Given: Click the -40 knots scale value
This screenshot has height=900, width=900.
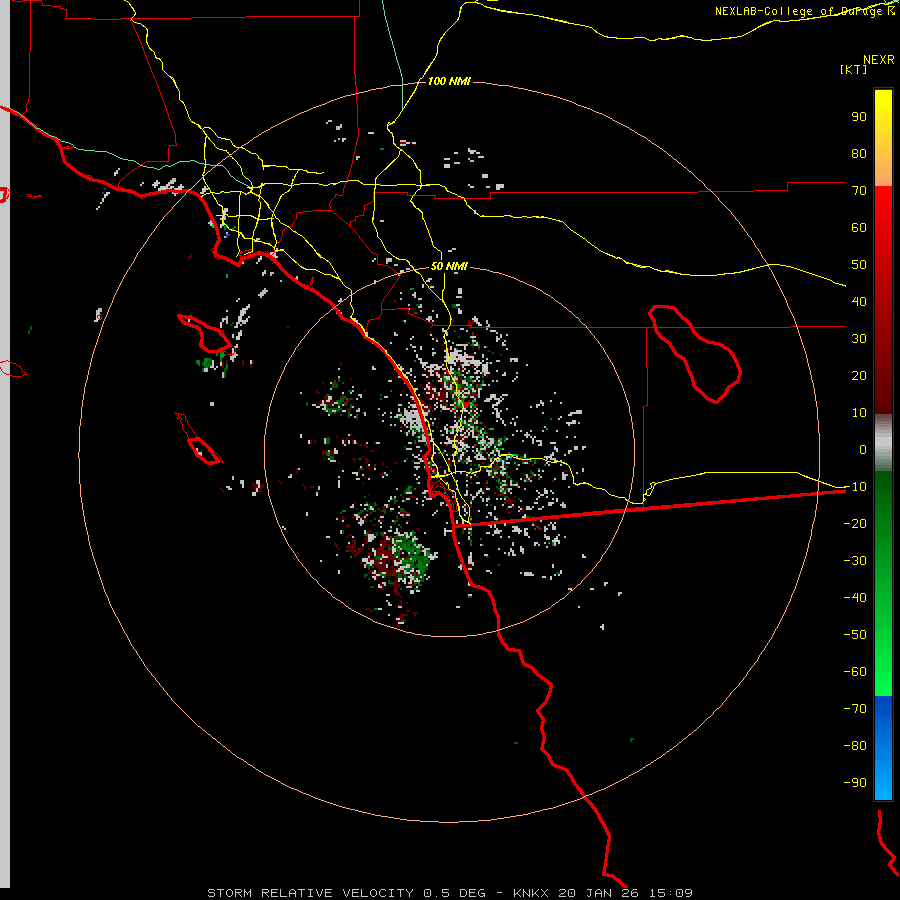Looking at the screenshot, I should tap(855, 598).
